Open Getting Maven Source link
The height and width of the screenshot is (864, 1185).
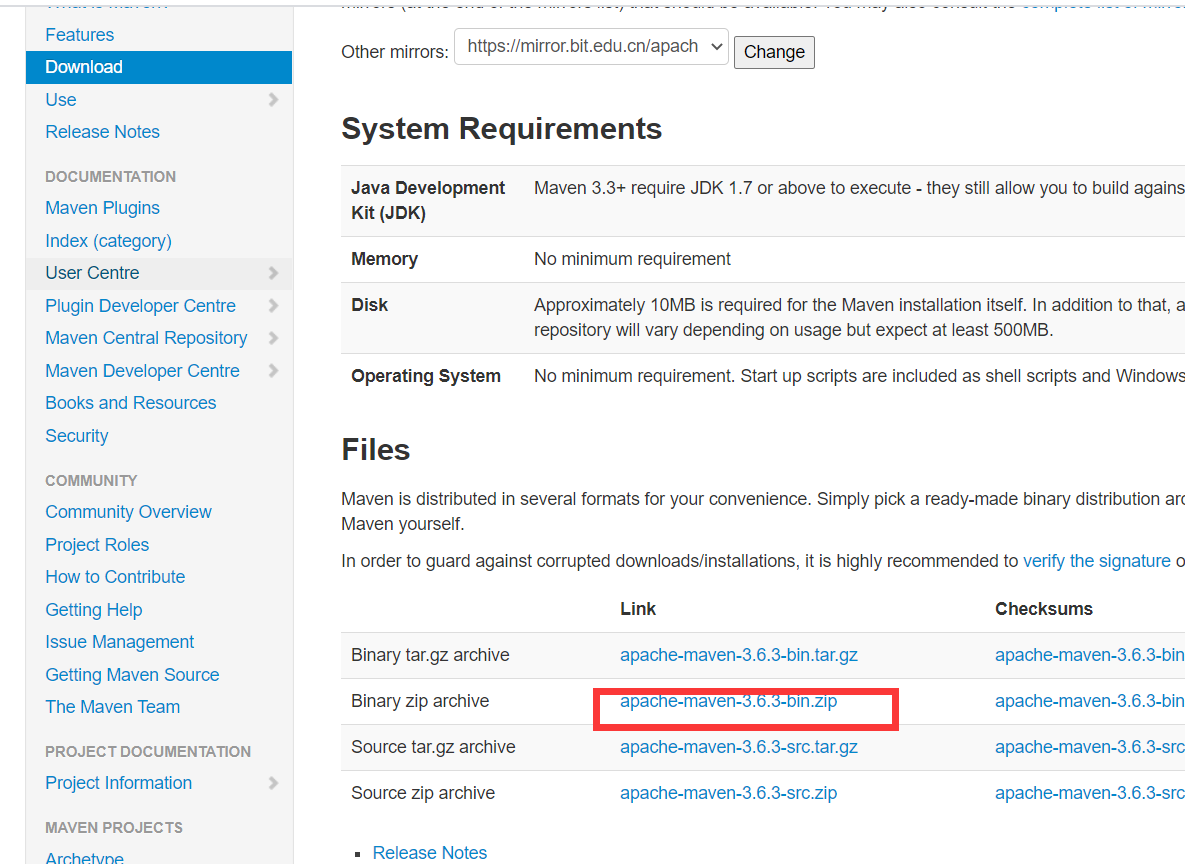click(x=132, y=674)
